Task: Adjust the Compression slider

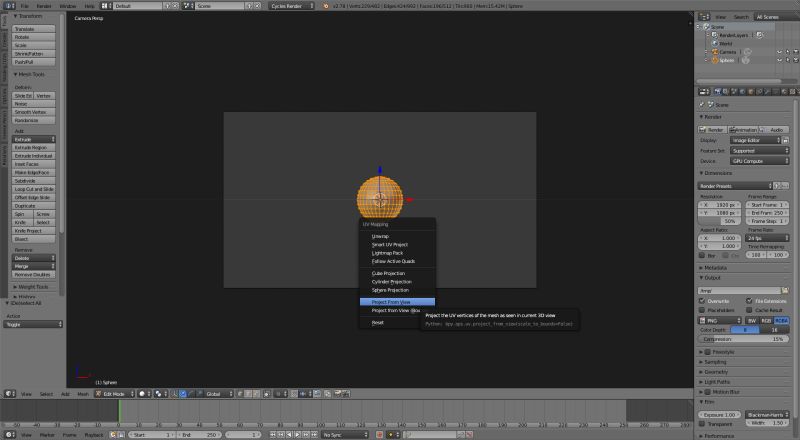Action: pyautogui.click(x=743, y=339)
